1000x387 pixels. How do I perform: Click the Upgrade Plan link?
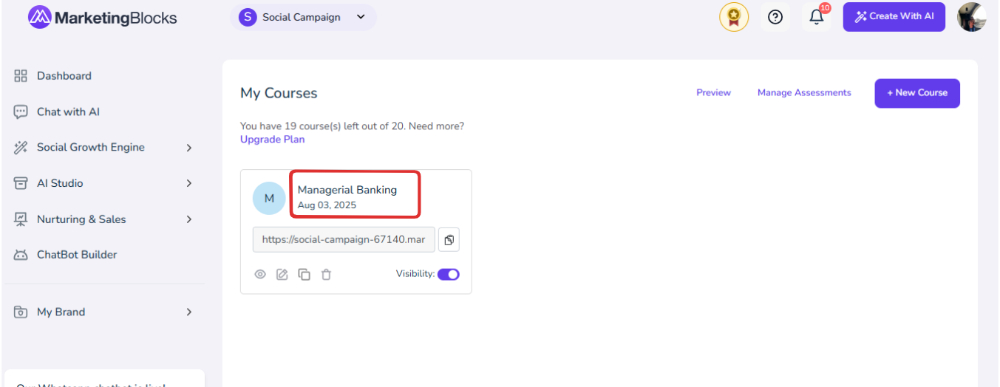pyautogui.click(x=272, y=139)
